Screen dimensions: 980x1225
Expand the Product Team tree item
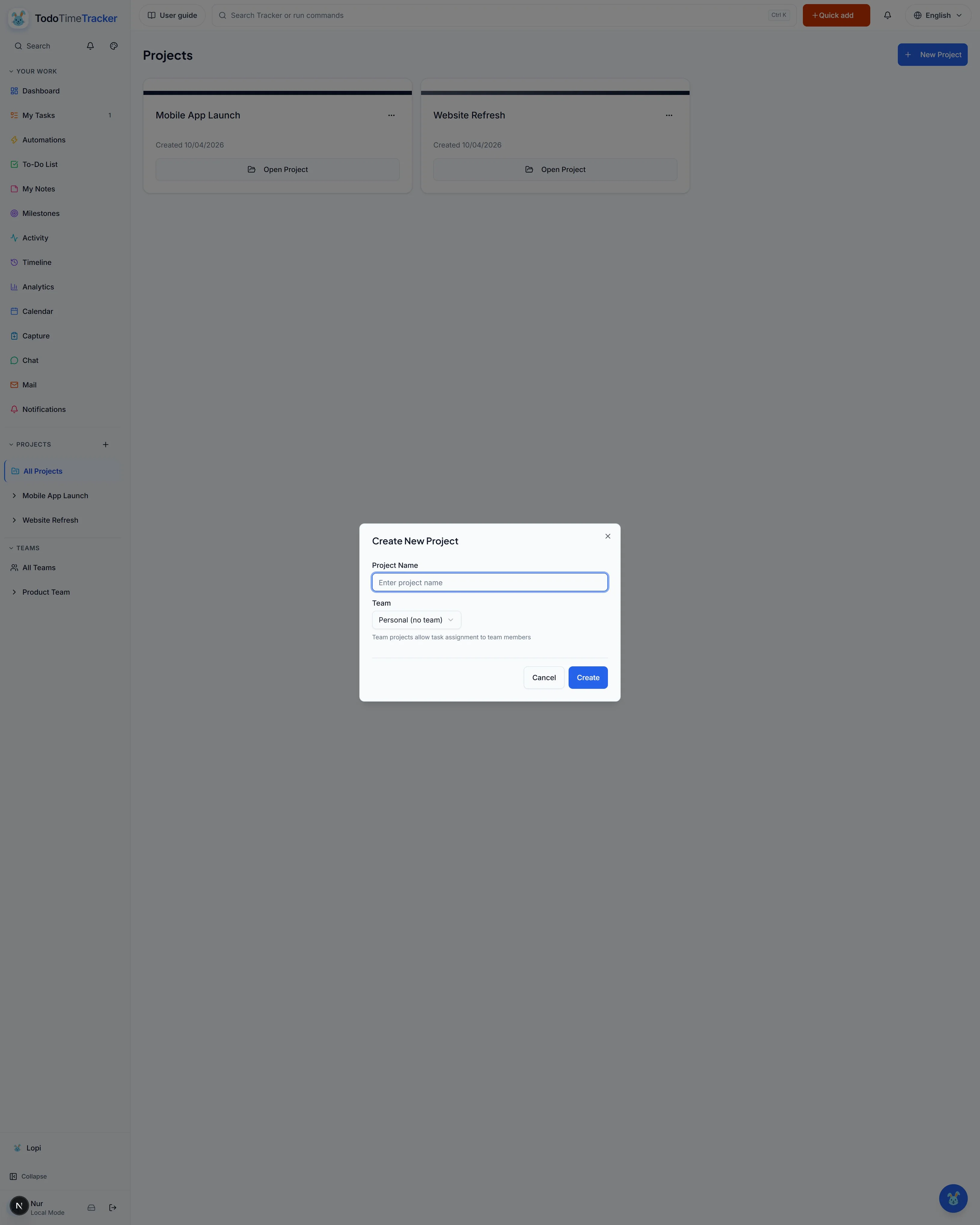[14, 592]
